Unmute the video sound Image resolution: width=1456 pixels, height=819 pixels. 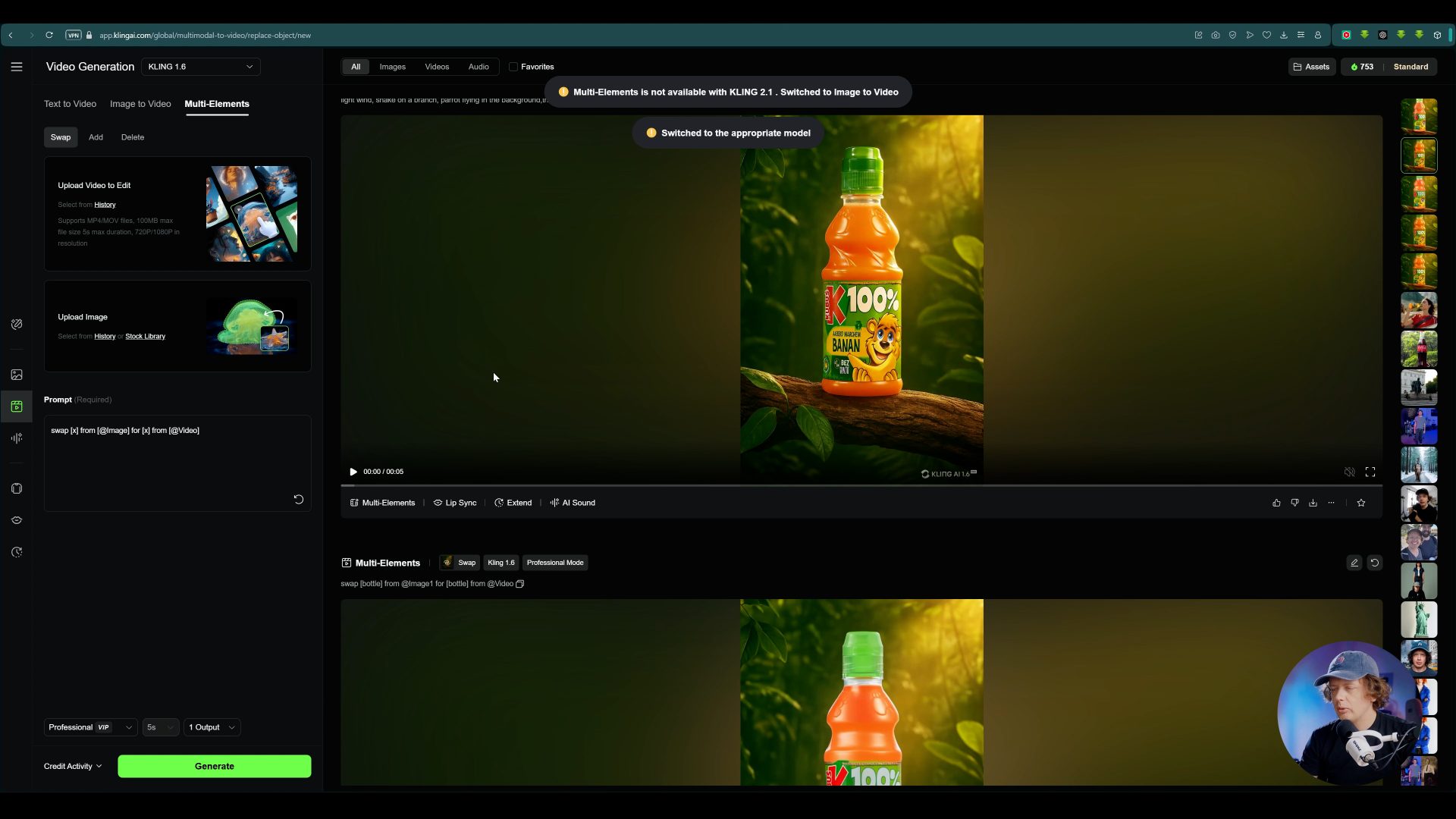(1349, 472)
